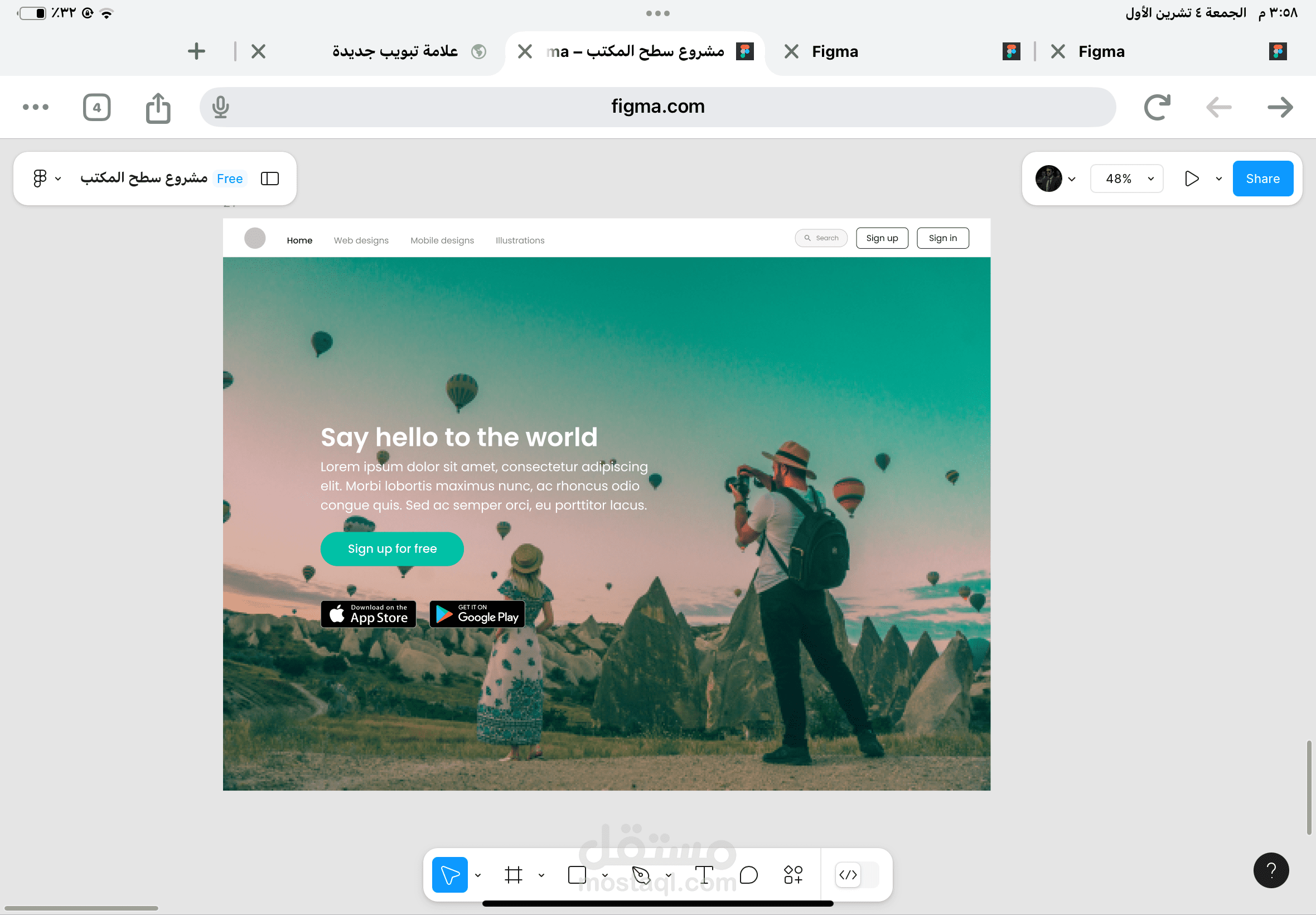Click Illustrations in the design navbar
Screen dimensions: 1316x915
pyautogui.click(x=520, y=240)
